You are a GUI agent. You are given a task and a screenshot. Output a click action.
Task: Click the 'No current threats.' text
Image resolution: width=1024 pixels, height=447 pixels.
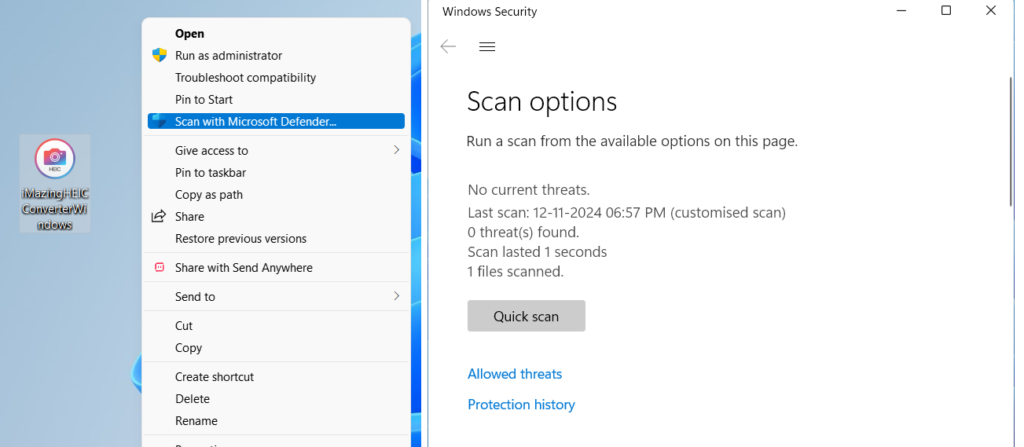529,190
